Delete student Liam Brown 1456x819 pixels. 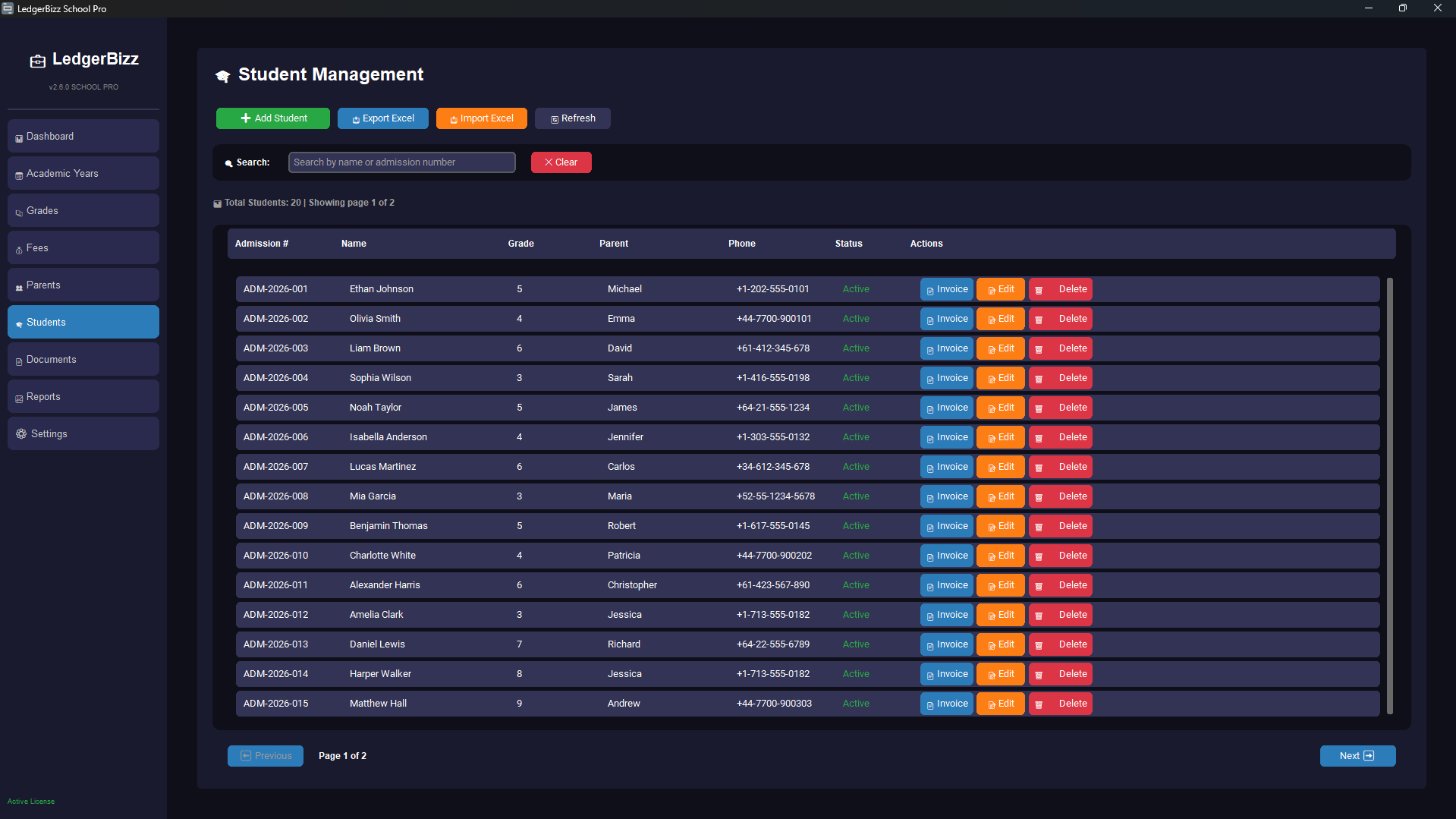(1061, 348)
